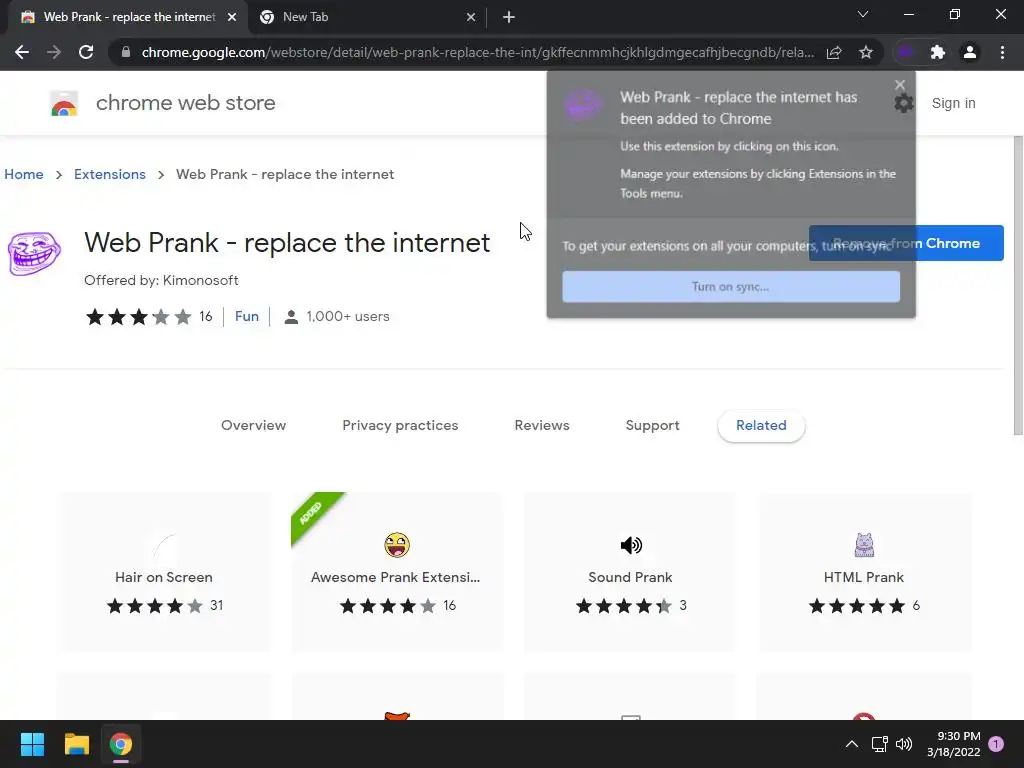Select the Web Prank browser tab
Image resolution: width=1024 pixels, height=768 pixels.
(x=128, y=18)
